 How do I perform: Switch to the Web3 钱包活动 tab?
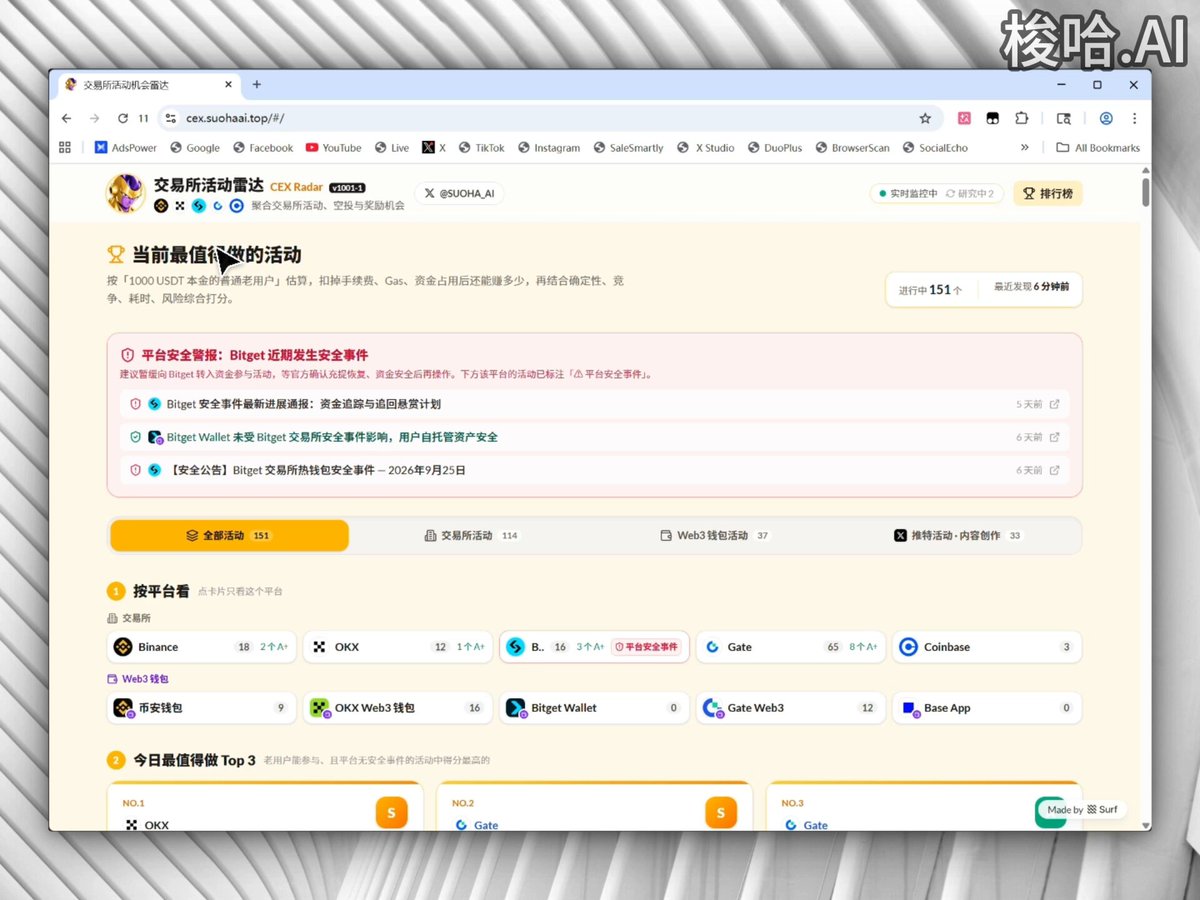[x=715, y=535]
